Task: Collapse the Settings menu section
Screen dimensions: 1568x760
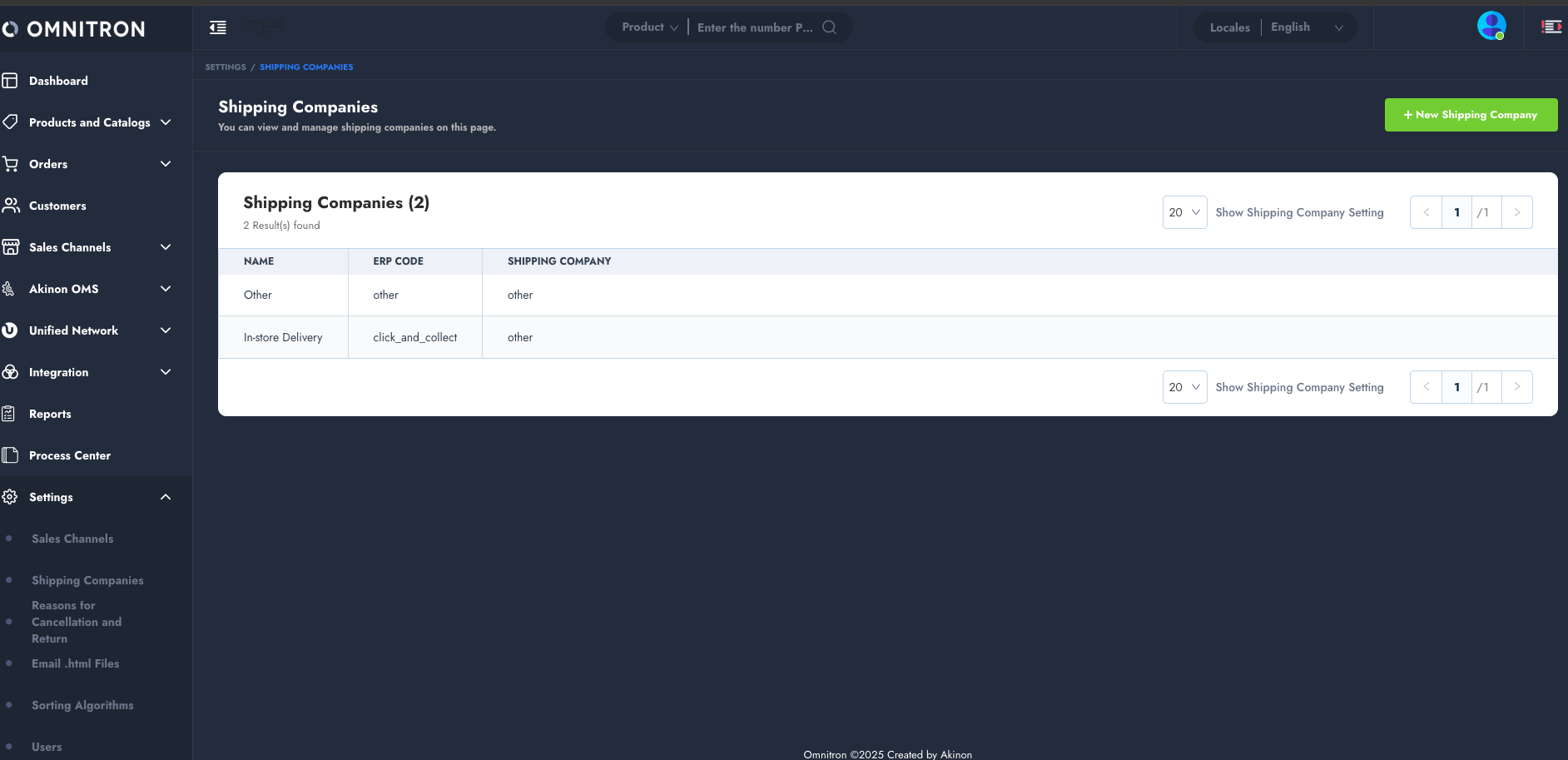Action: [166, 497]
